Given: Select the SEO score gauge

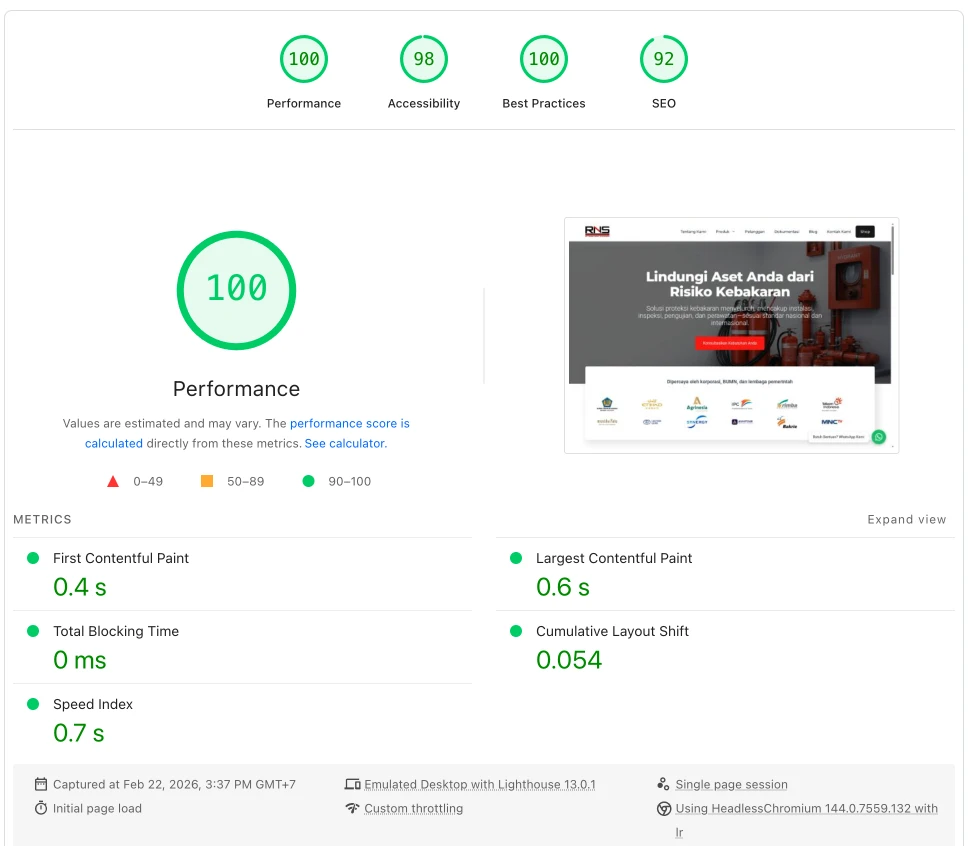Looking at the screenshot, I should (664, 59).
